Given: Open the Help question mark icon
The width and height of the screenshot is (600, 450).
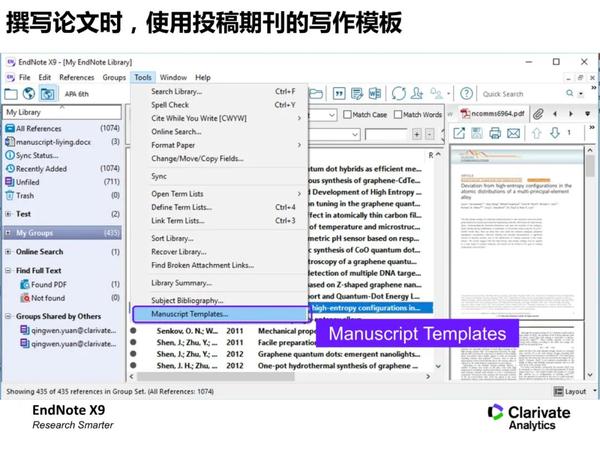Looking at the screenshot, I should click(x=466, y=94).
